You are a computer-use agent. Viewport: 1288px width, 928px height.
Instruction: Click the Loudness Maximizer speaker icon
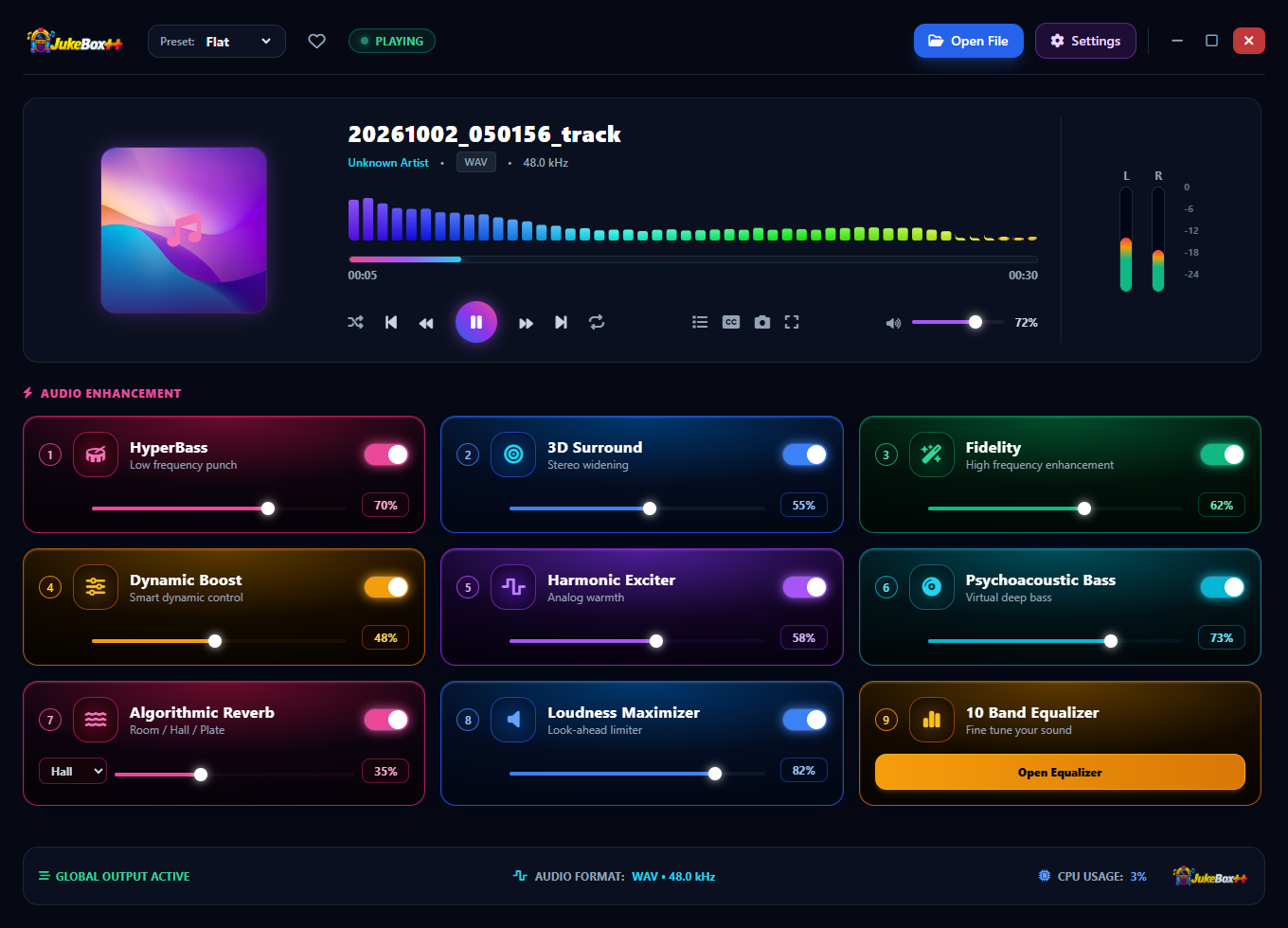513,720
